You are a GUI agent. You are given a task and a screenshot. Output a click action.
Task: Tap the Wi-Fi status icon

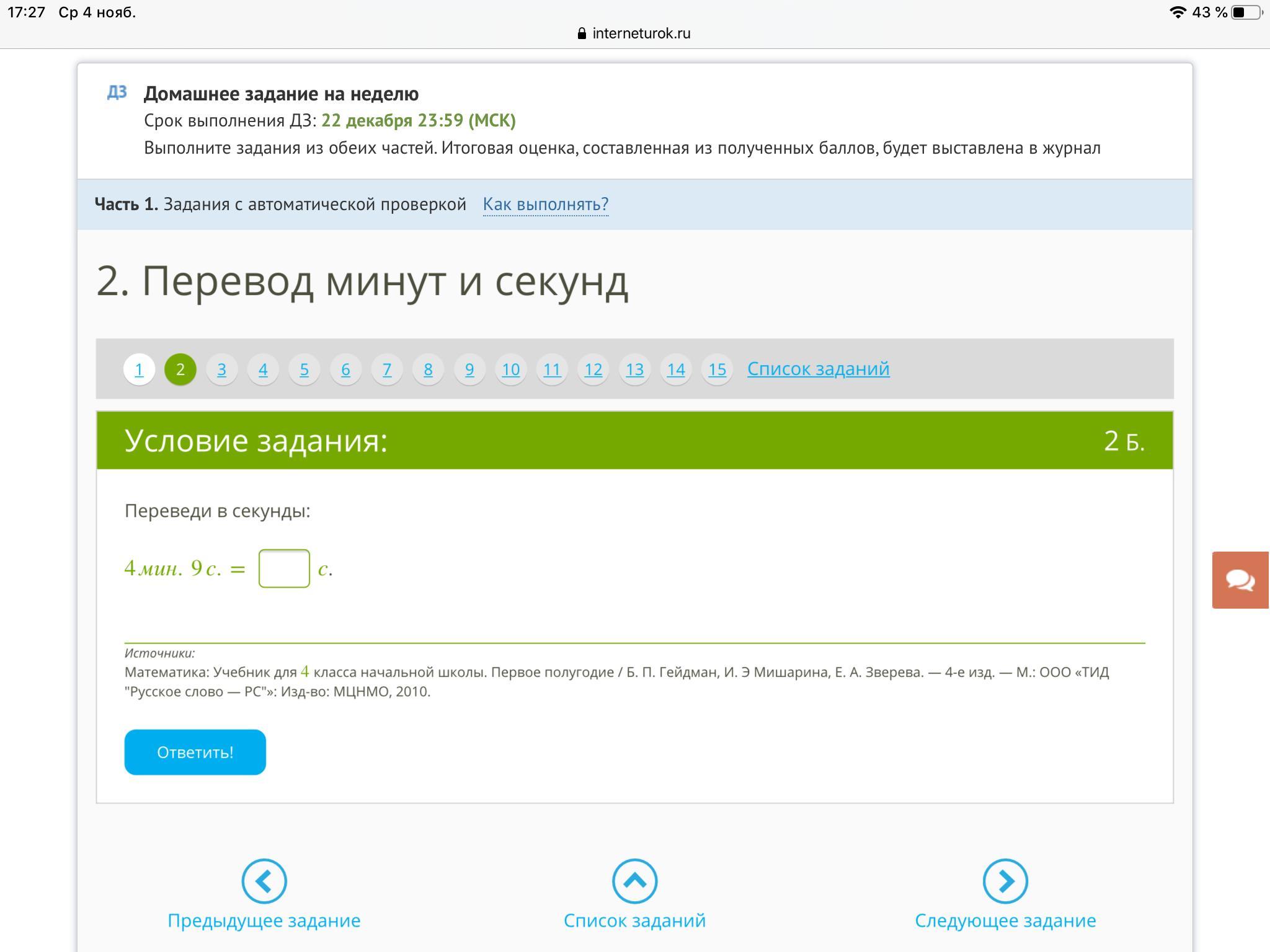pyautogui.click(x=1178, y=12)
